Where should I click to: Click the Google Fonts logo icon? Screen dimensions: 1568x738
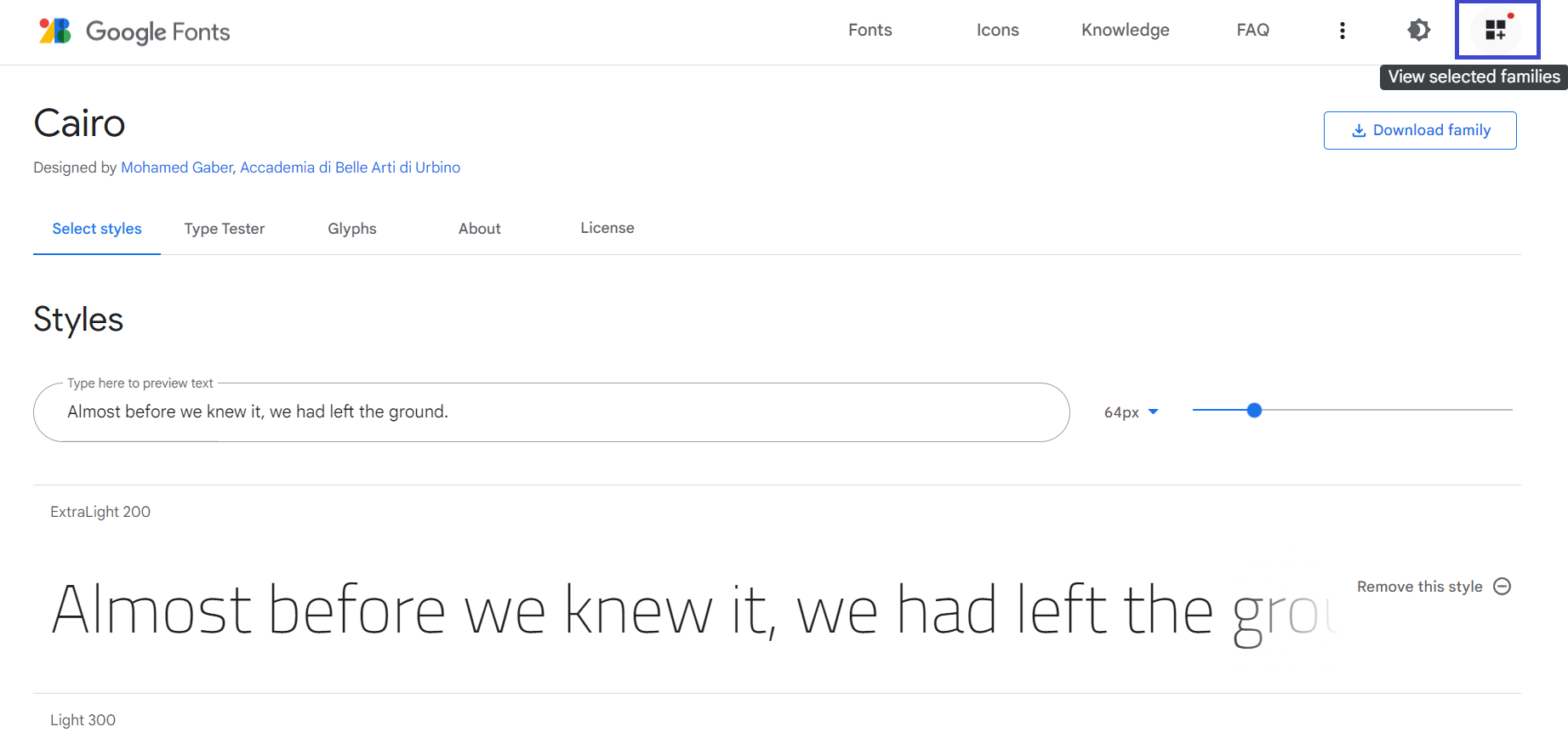pyautogui.click(x=55, y=31)
